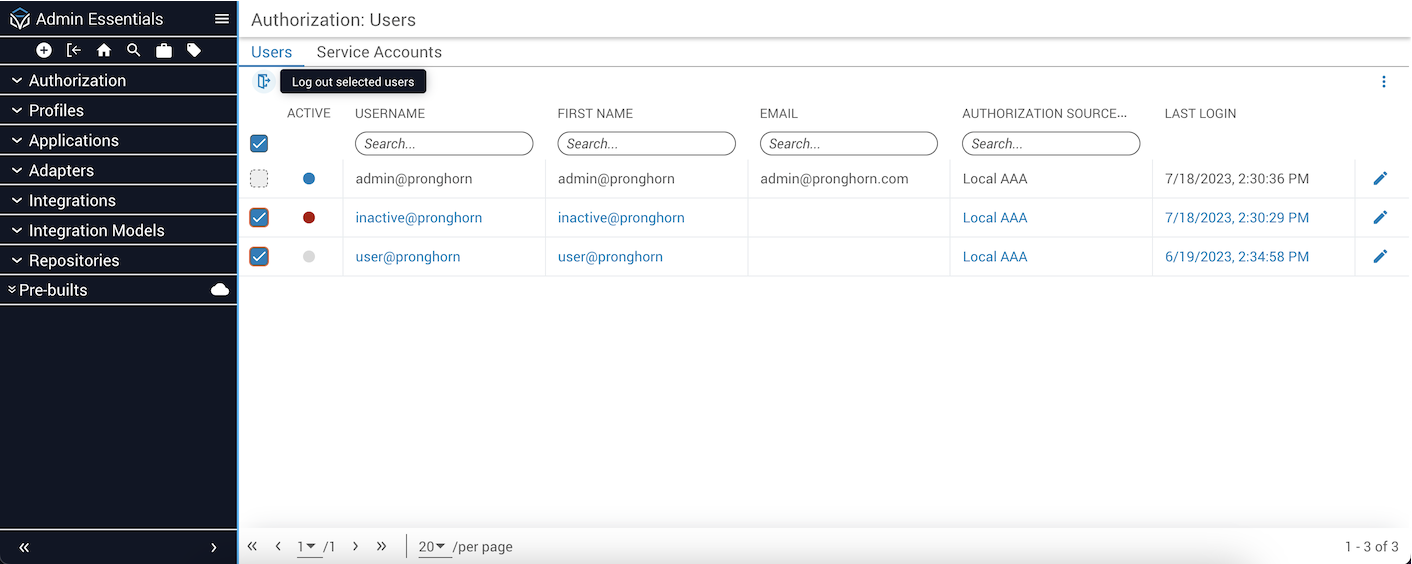Click the Username search input field
Image resolution: width=1412 pixels, height=564 pixels.
(444, 144)
